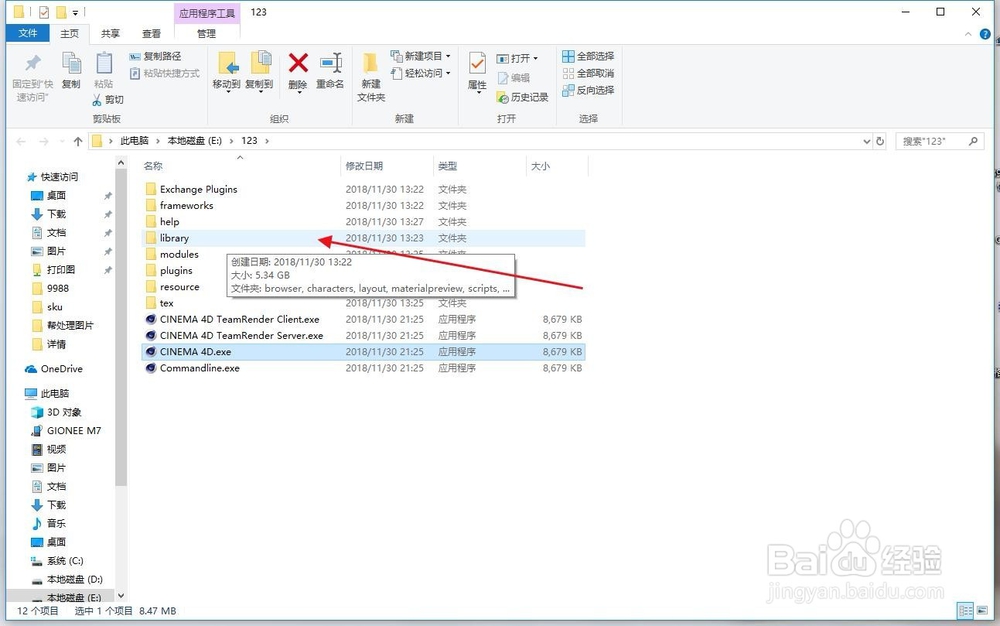Click the Forward navigation arrow

(43, 142)
